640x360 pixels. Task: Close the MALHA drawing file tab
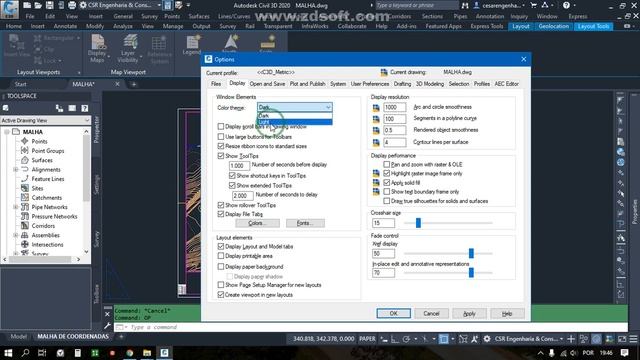118,84
